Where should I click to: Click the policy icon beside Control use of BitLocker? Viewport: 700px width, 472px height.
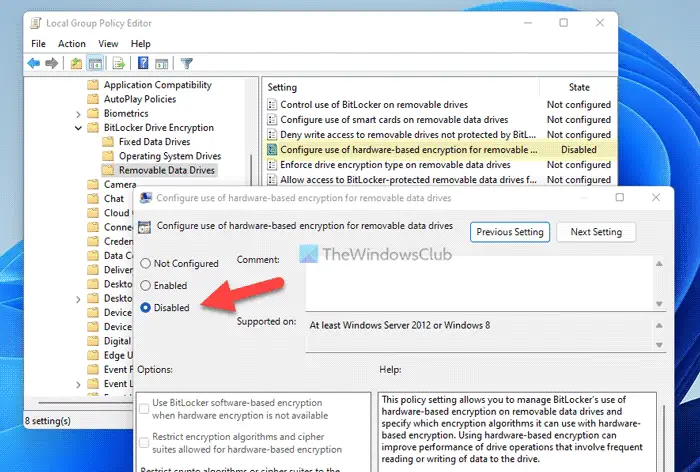272,105
